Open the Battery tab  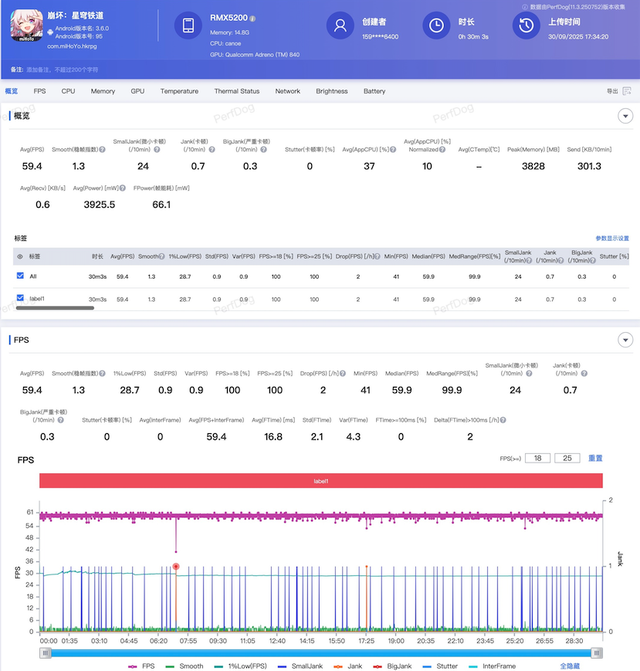coord(374,91)
